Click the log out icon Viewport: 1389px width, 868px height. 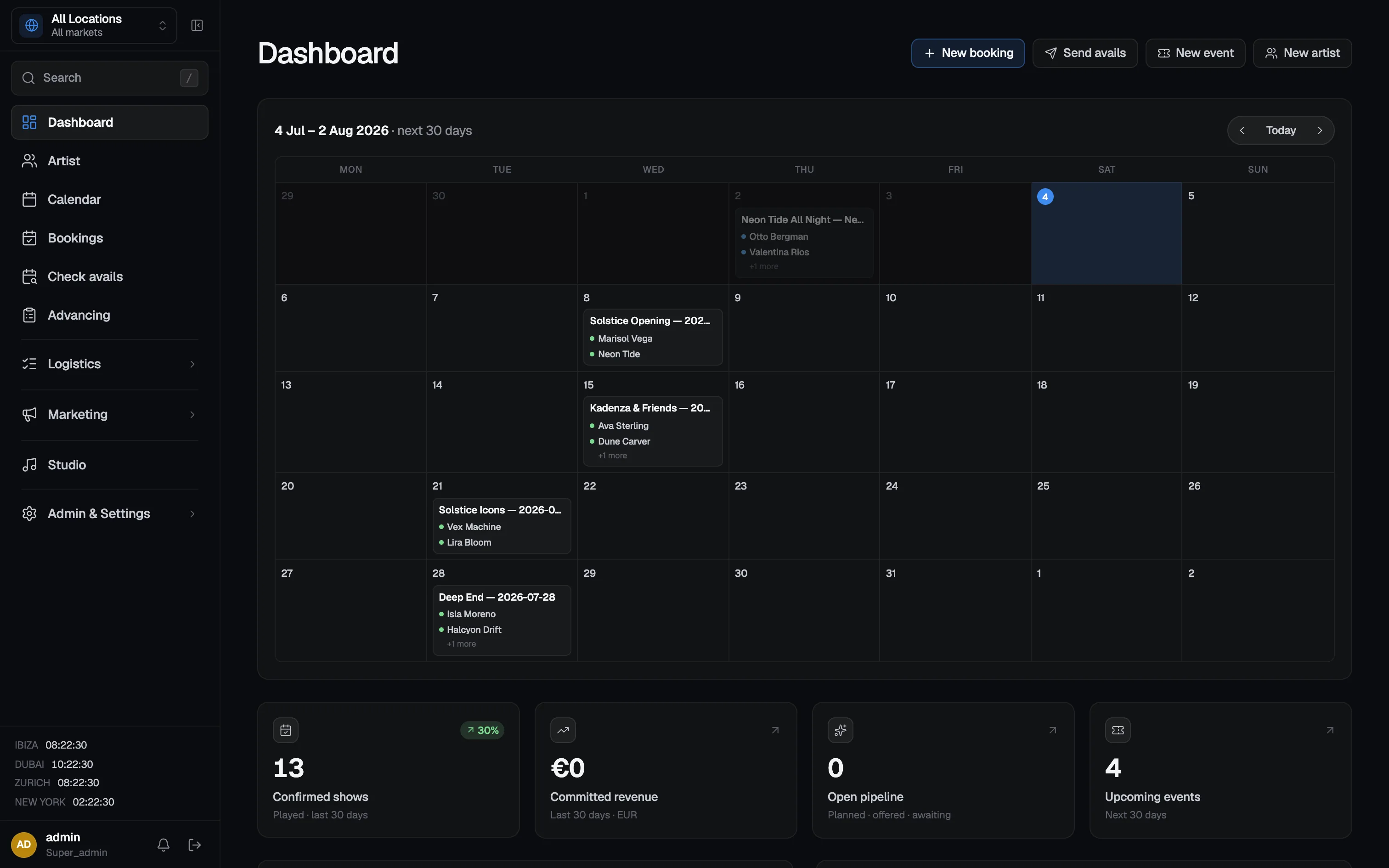click(195, 845)
